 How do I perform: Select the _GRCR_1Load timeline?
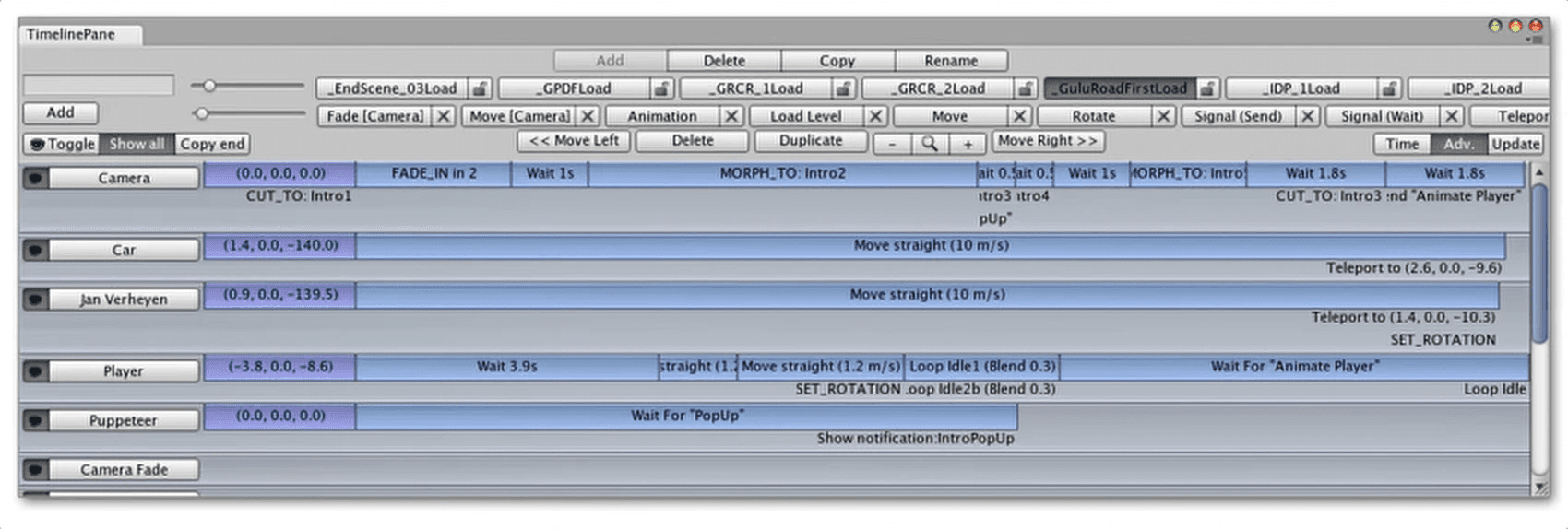756,88
